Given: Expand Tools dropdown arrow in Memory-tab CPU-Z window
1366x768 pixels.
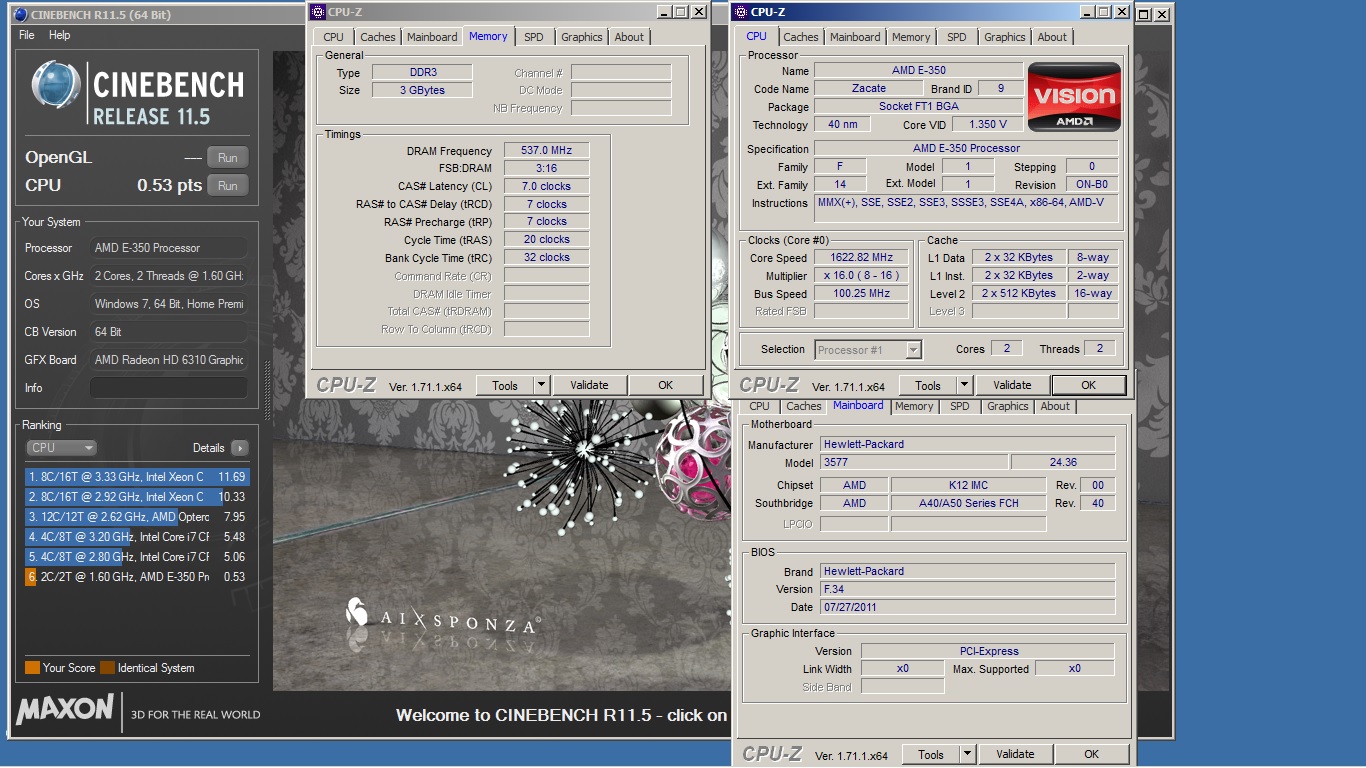Looking at the screenshot, I should (541, 385).
